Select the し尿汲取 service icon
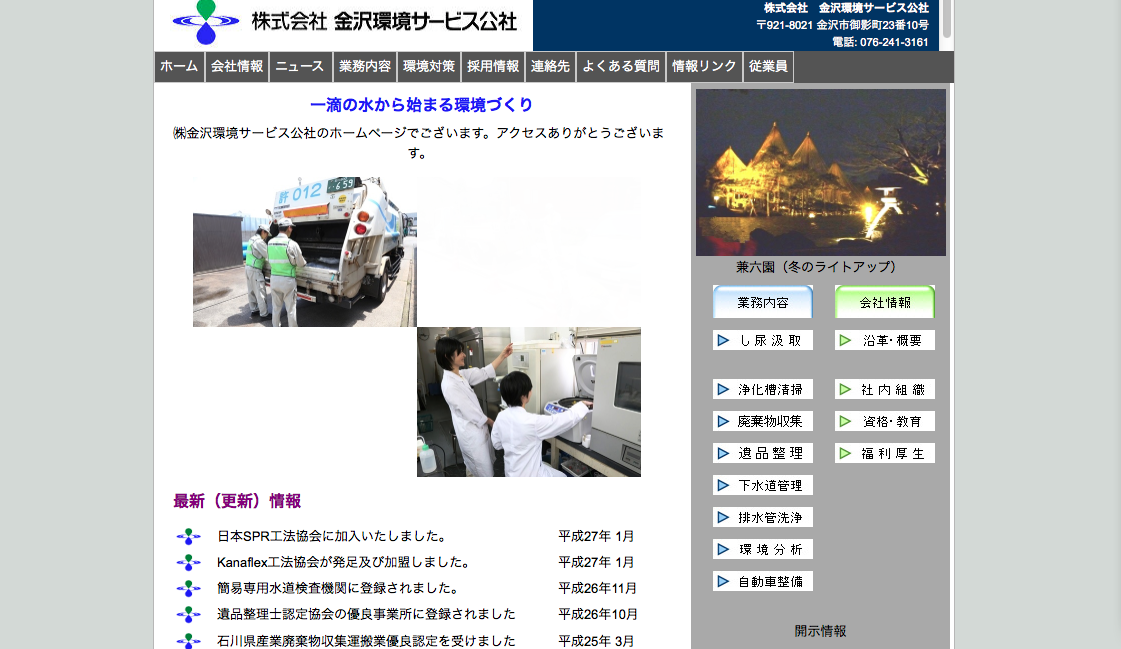 [x=762, y=339]
